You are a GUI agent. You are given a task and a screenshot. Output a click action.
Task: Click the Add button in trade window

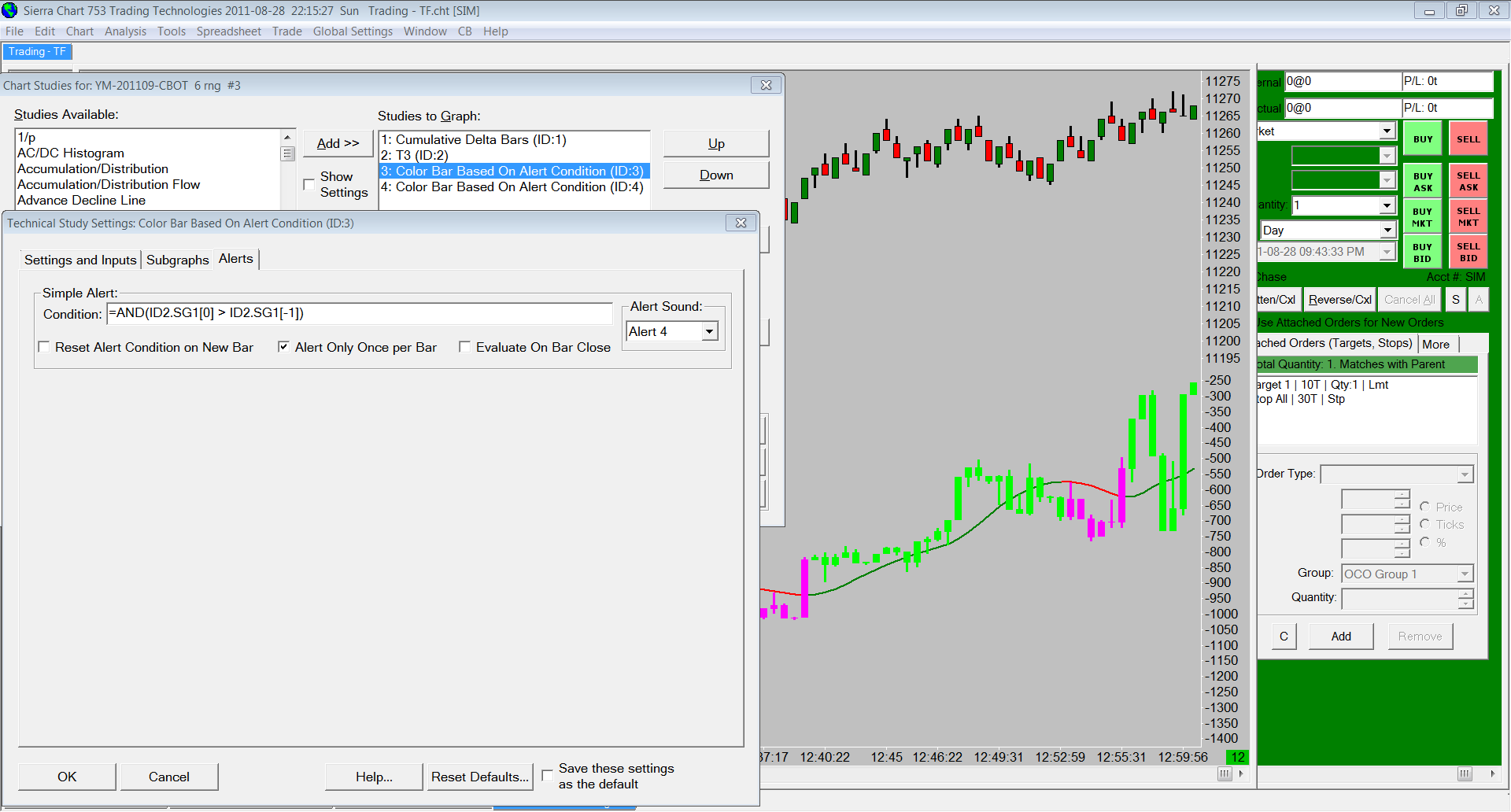tap(1341, 637)
